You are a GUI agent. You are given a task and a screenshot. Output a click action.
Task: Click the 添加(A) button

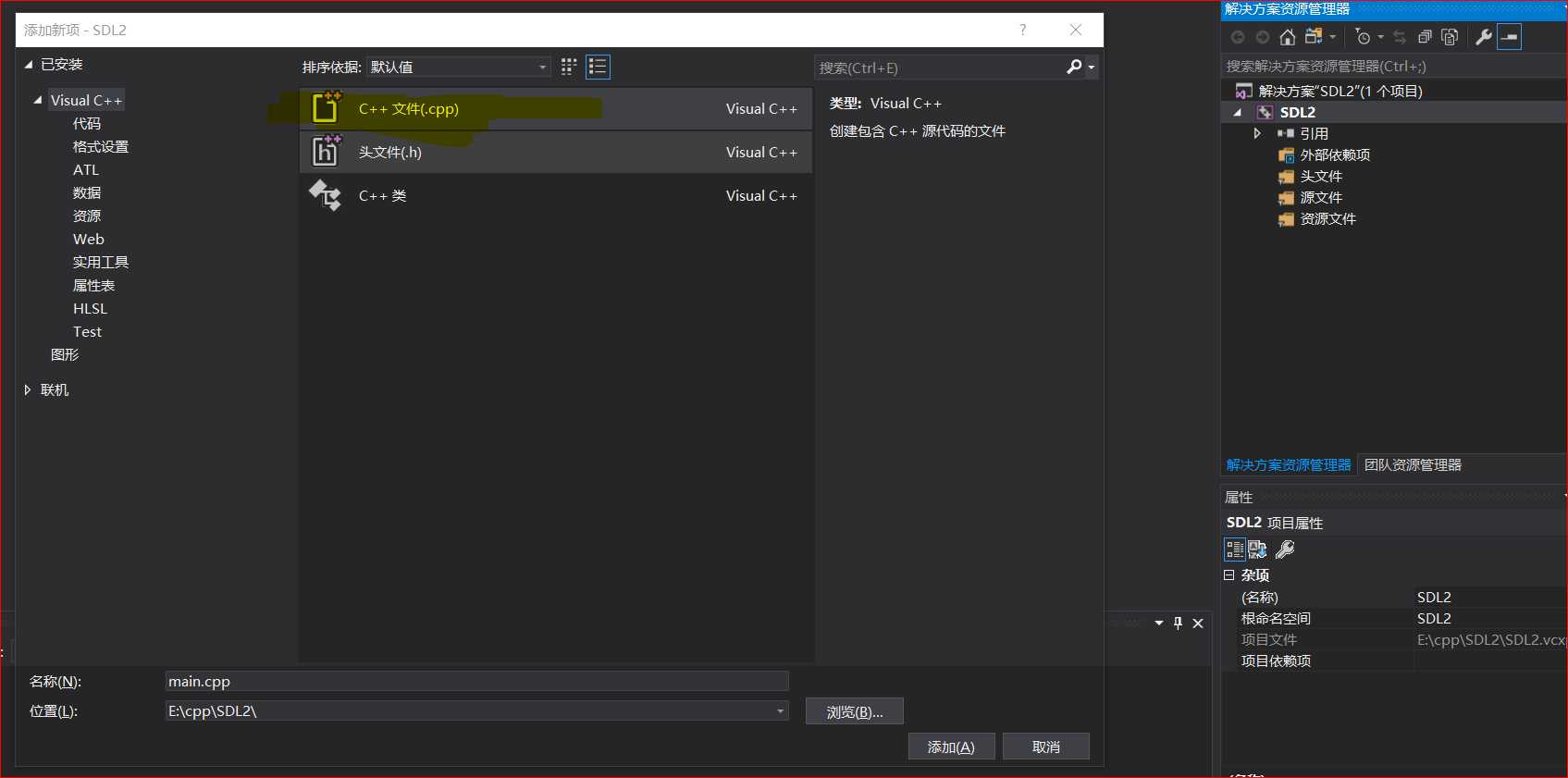(x=951, y=747)
